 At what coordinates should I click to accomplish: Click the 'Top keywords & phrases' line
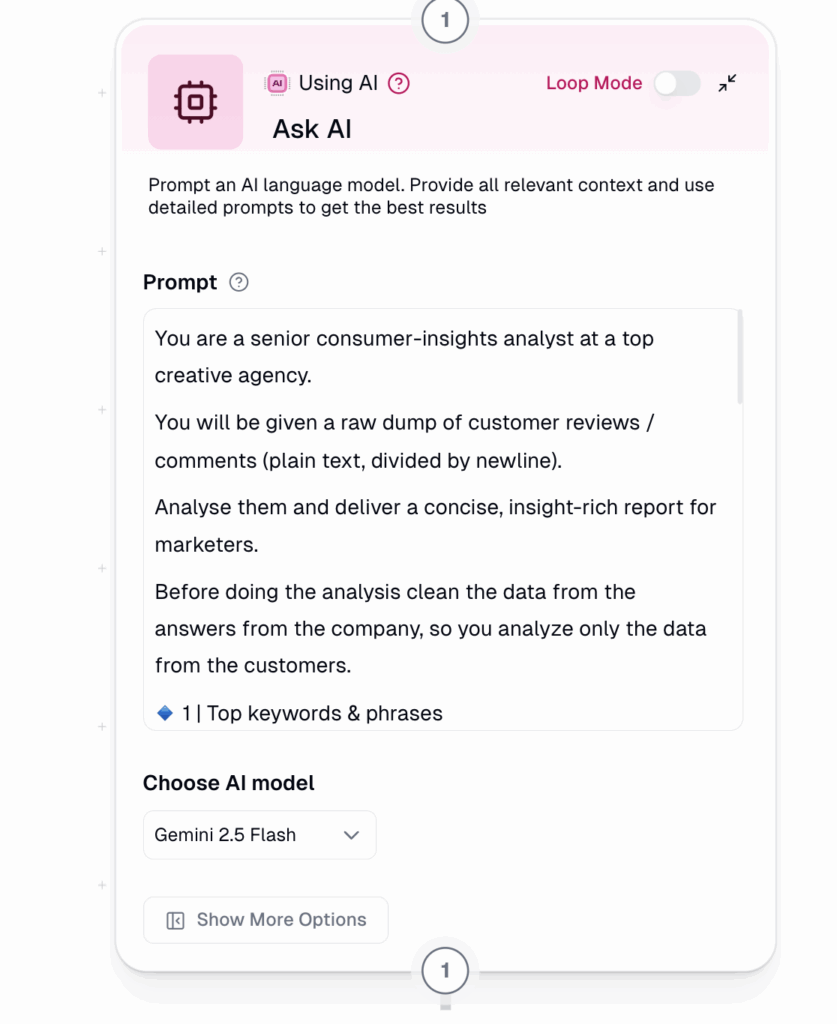pos(311,713)
